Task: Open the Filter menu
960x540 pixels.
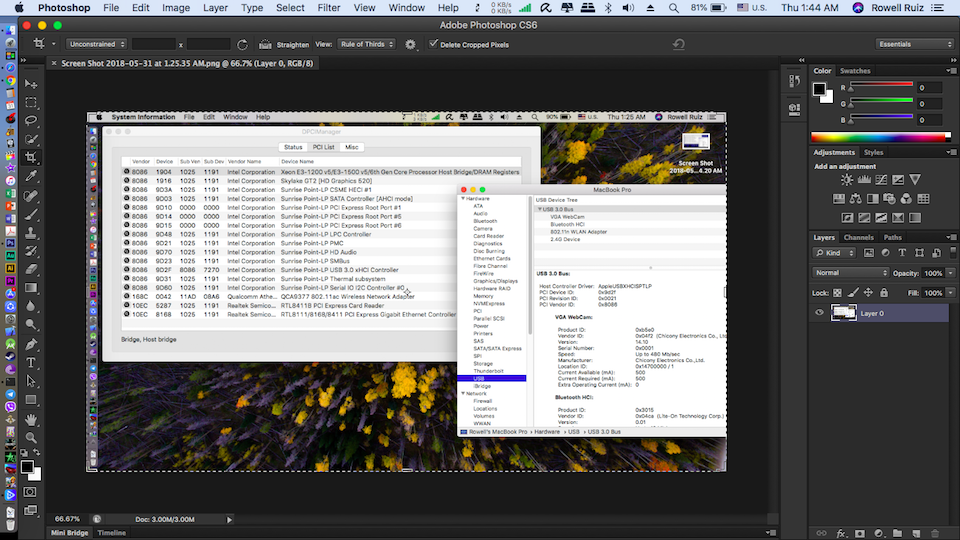Action: pos(328,8)
